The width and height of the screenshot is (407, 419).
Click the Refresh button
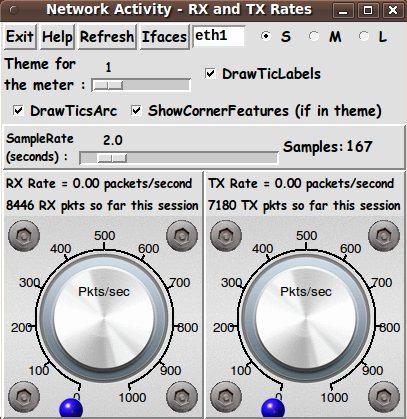107,37
